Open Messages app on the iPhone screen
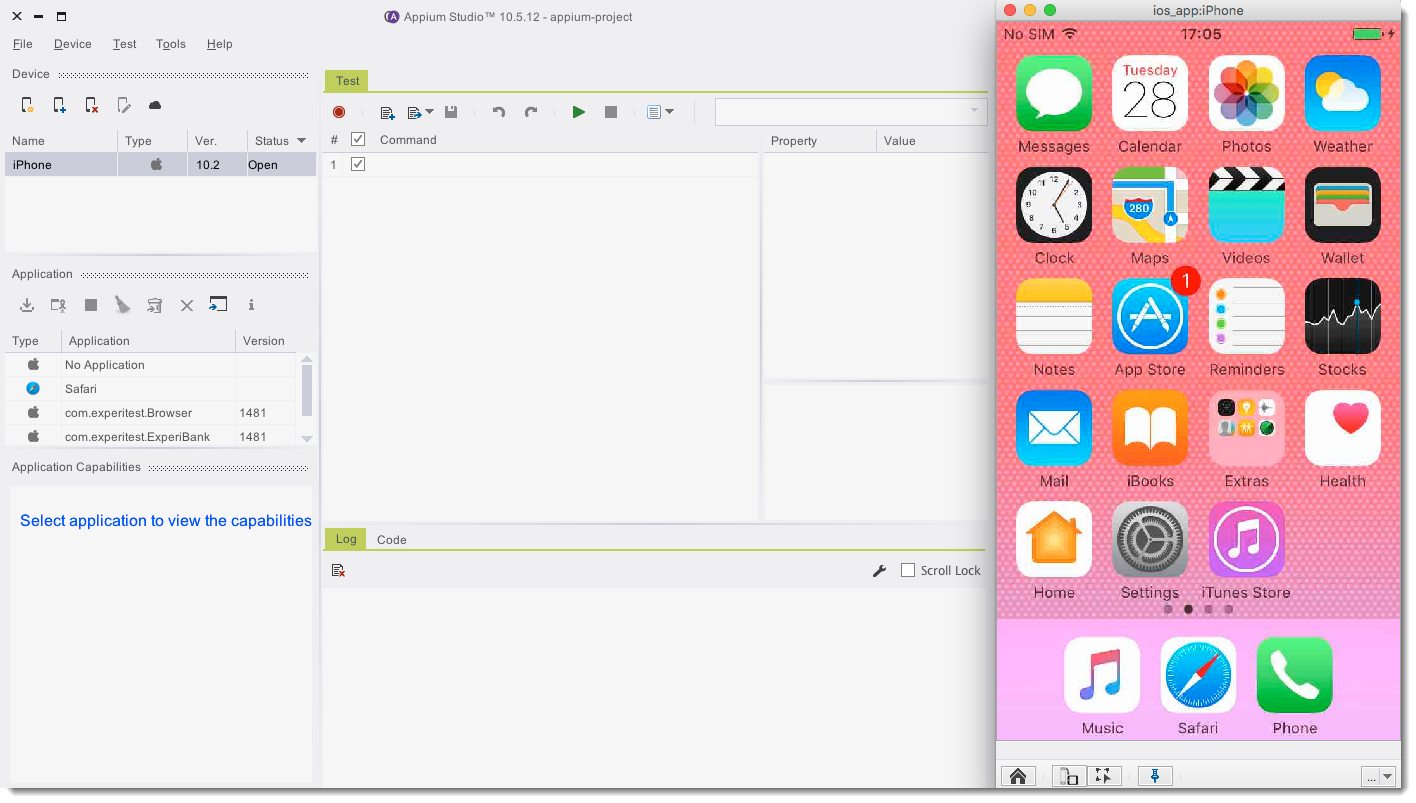 (x=1053, y=94)
